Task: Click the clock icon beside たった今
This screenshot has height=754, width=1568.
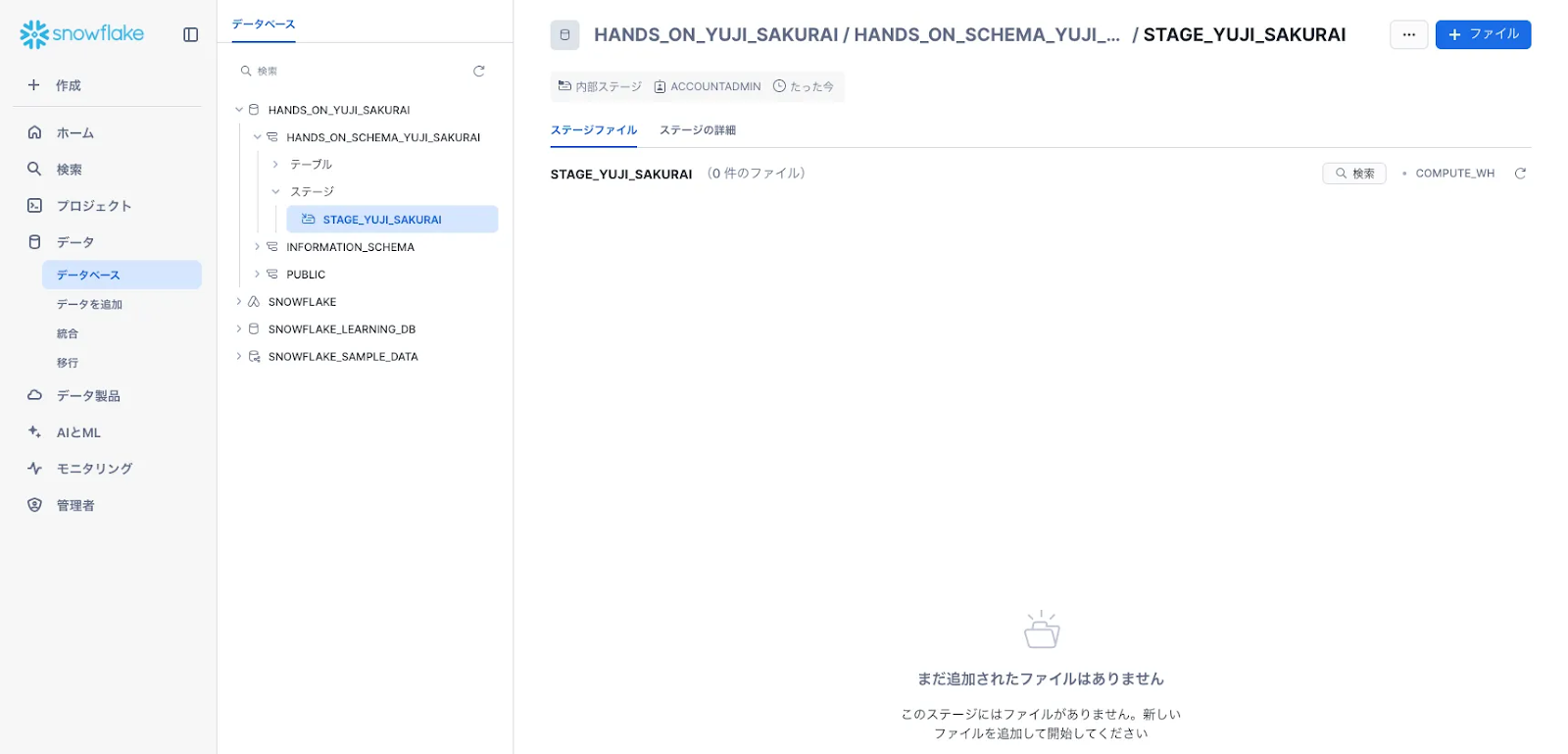Action: click(x=779, y=86)
